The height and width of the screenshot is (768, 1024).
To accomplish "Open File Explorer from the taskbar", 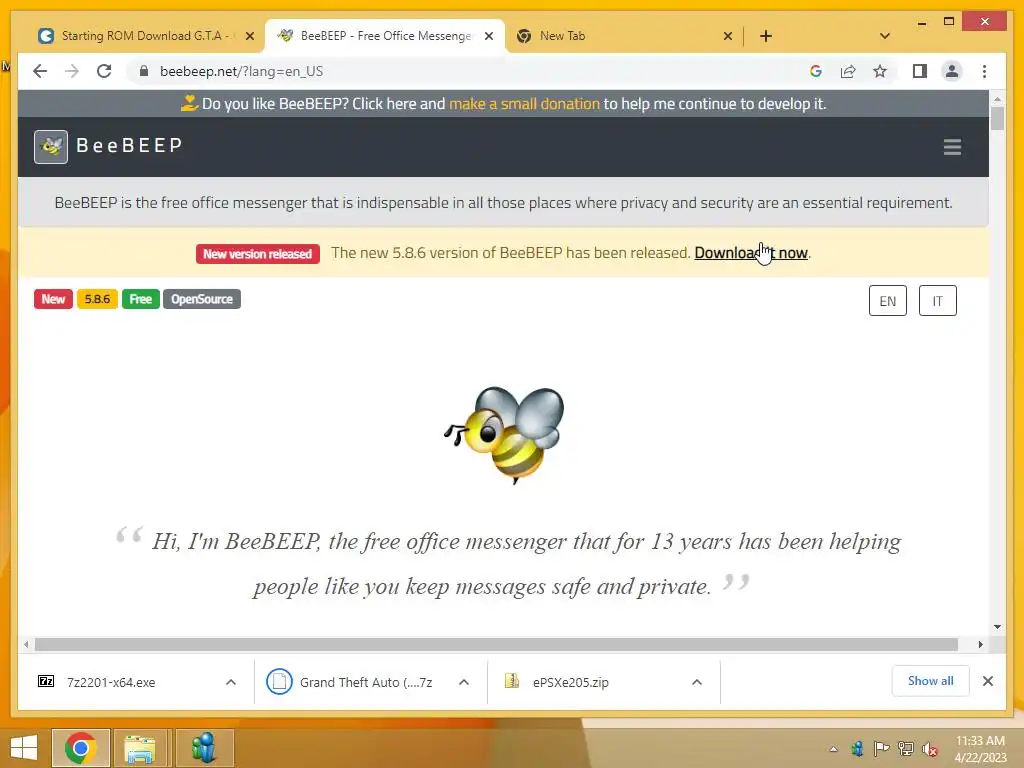I will pos(140,748).
